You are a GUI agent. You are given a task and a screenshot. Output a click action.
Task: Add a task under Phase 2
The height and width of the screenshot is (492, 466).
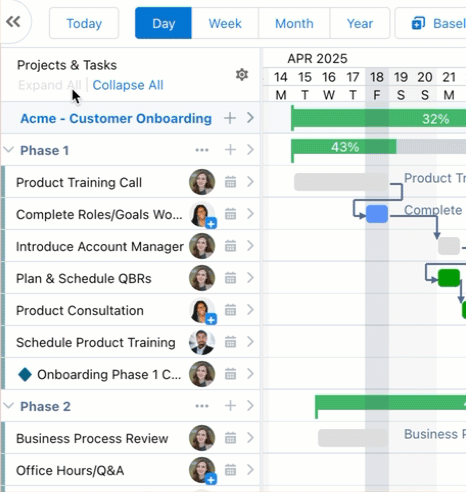230,406
